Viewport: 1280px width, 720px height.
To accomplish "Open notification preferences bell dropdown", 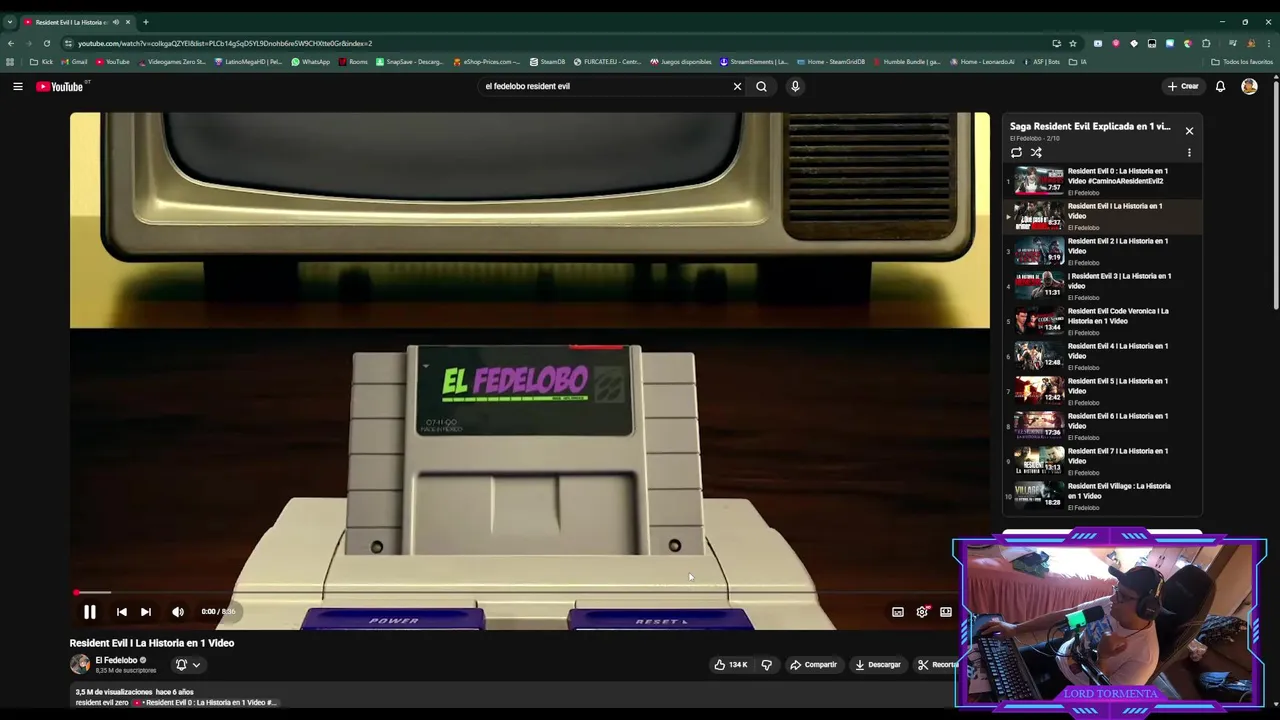I will 187,665.
